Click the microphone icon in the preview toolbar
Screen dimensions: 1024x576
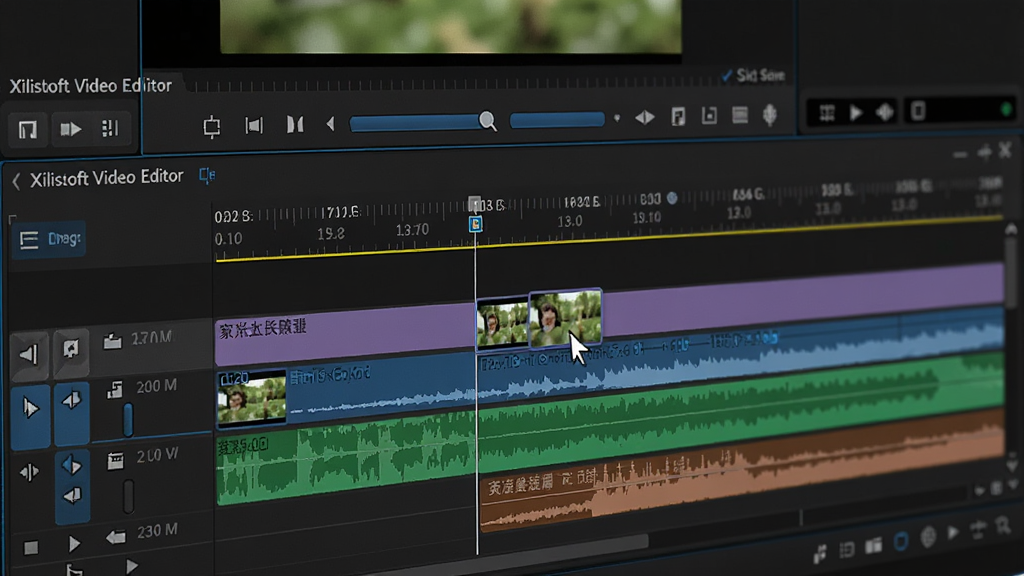coord(770,115)
